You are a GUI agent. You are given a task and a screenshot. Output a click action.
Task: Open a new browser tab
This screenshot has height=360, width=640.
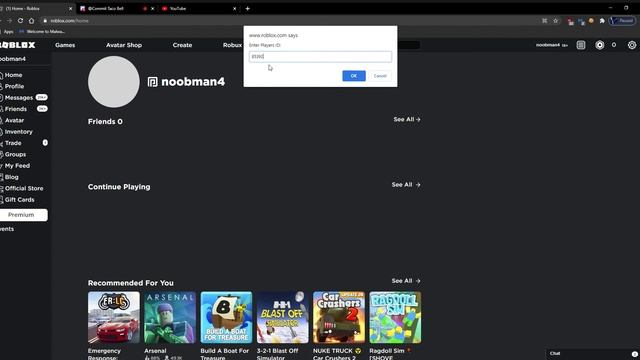(247, 9)
